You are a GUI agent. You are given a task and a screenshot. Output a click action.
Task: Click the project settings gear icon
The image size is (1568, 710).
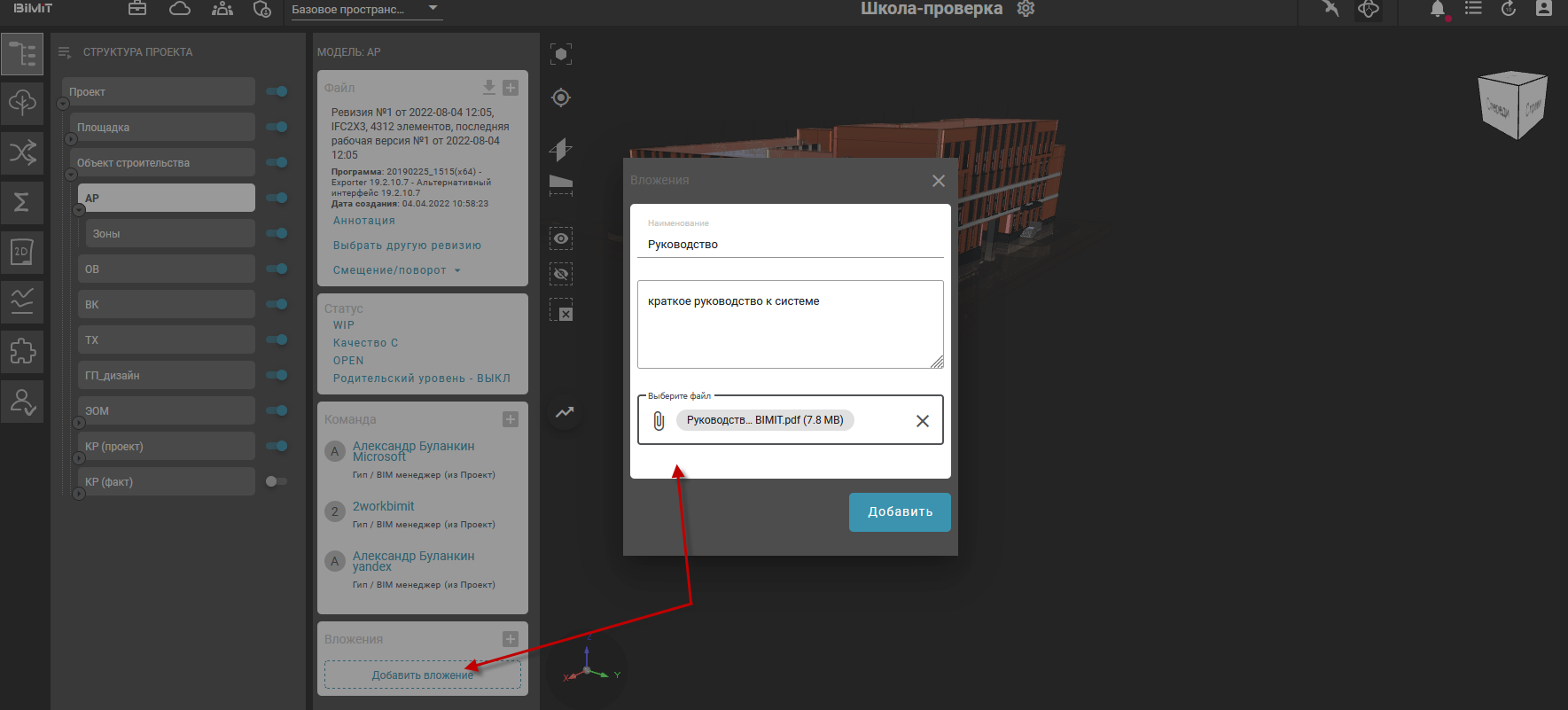1026,9
